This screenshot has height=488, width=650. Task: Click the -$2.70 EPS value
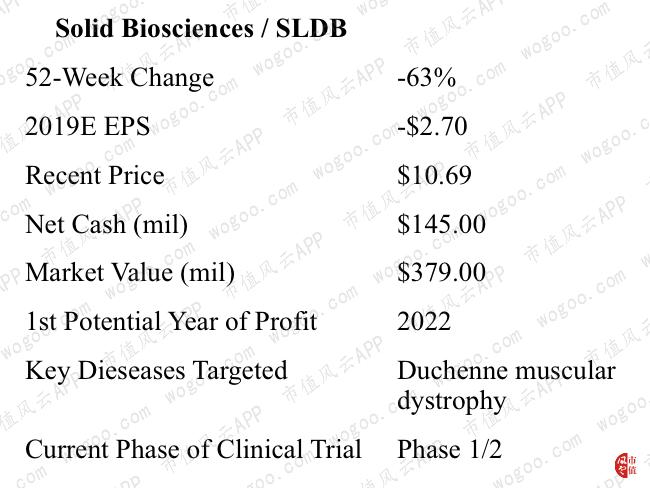tap(431, 126)
